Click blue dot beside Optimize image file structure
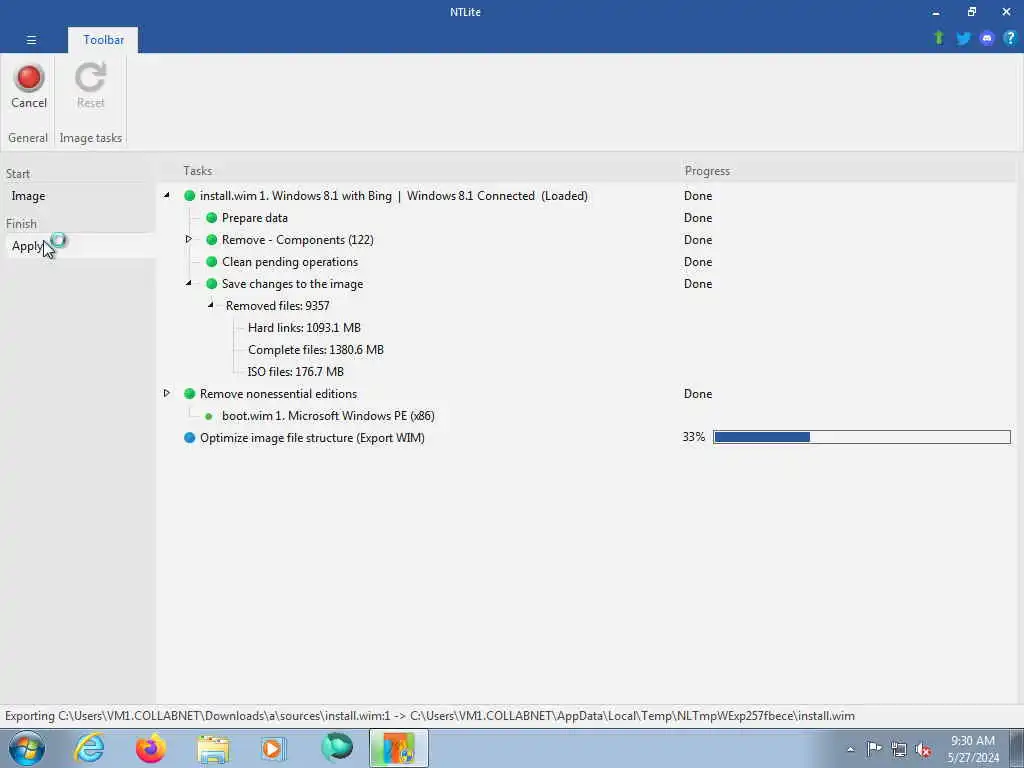This screenshot has width=1024, height=768. tap(189, 438)
